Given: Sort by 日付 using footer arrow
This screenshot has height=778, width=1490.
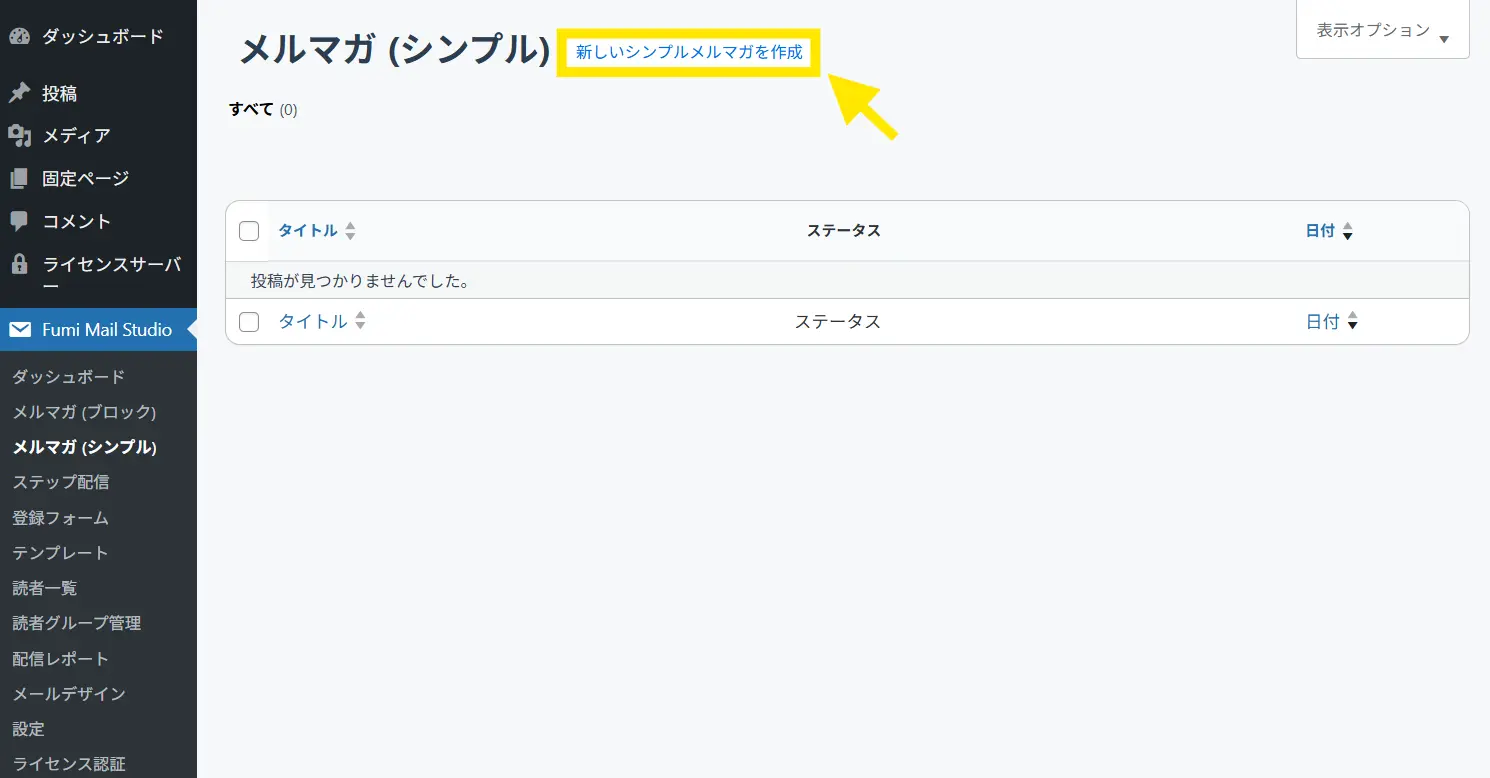Looking at the screenshot, I should click(1352, 322).
